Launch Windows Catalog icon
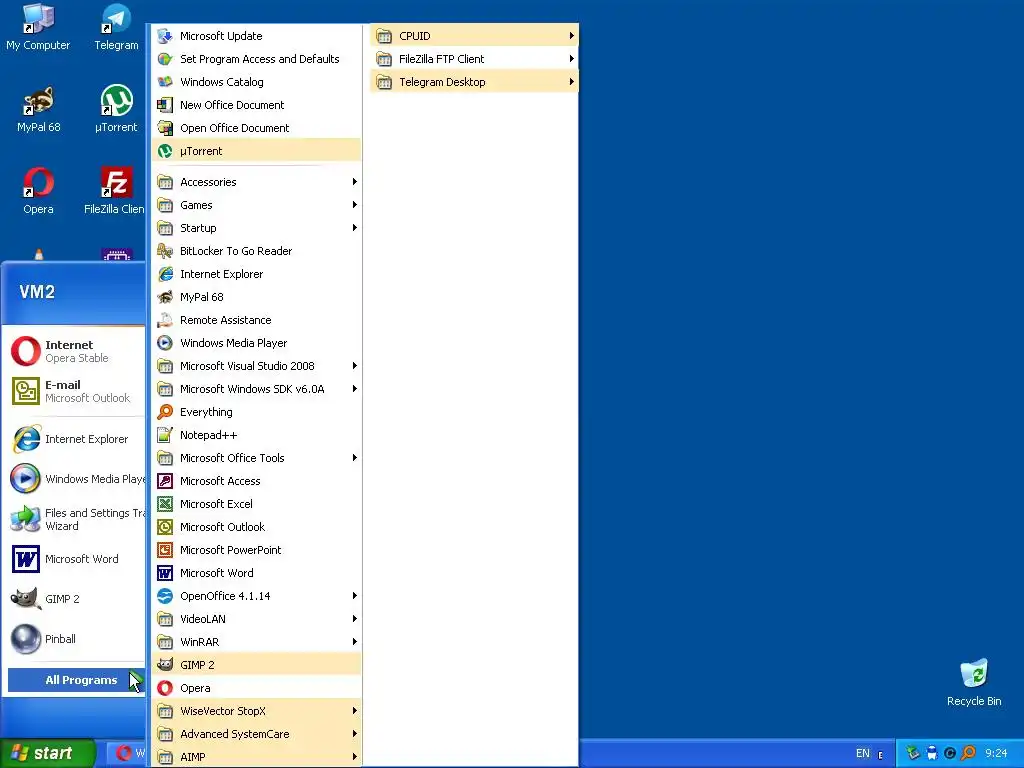This screenshot has height=768, width=1024. [165, 82]
